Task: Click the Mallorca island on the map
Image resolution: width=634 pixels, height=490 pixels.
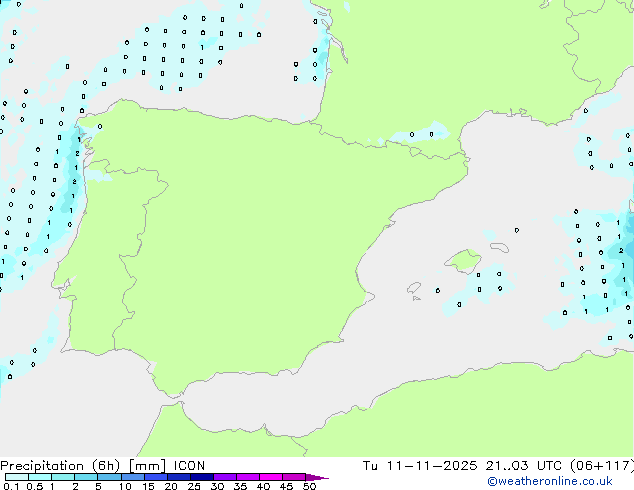Action: click(x=463, y=261)
